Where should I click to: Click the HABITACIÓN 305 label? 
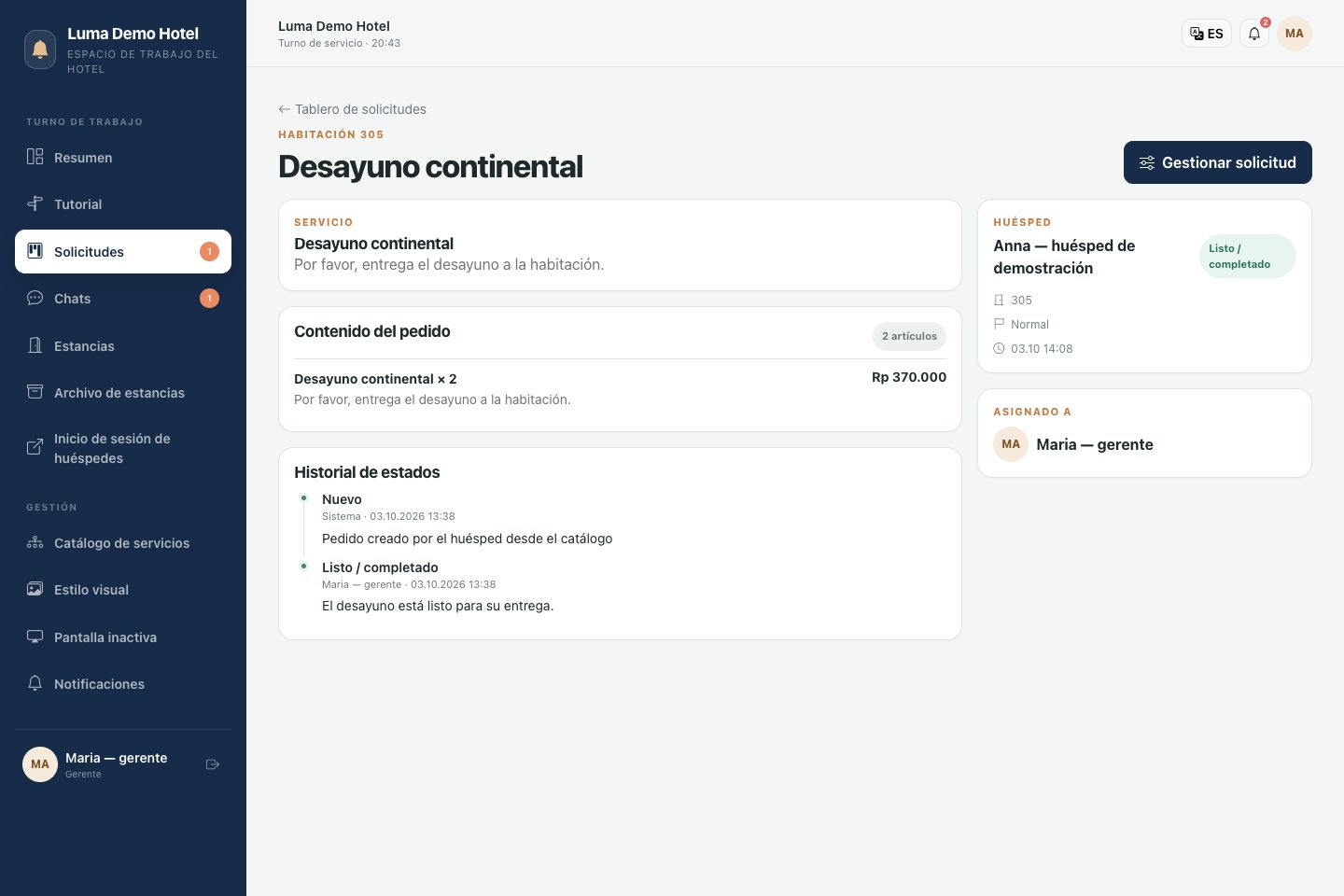tap(331, 134)
